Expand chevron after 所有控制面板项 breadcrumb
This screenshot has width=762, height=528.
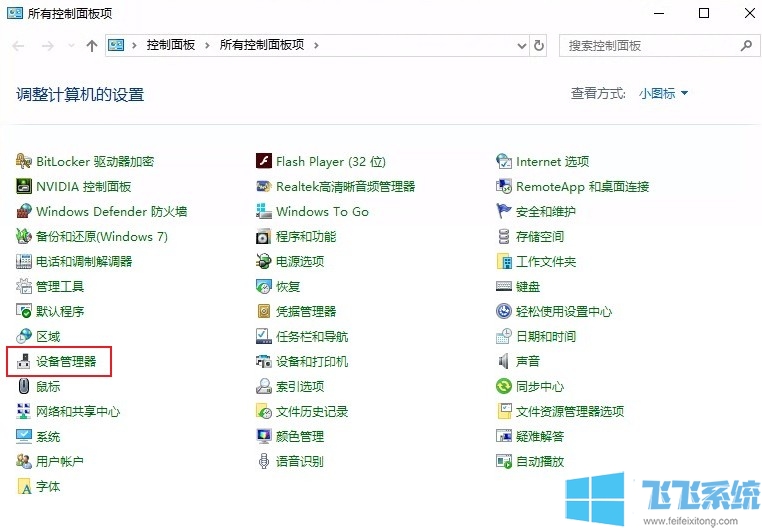316,46
